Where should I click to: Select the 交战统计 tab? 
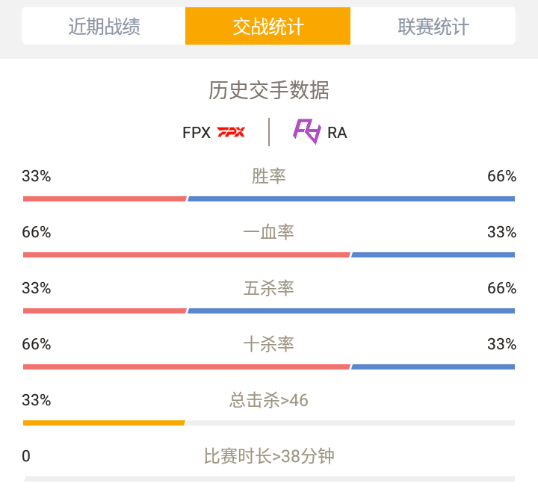pos(268,26)
